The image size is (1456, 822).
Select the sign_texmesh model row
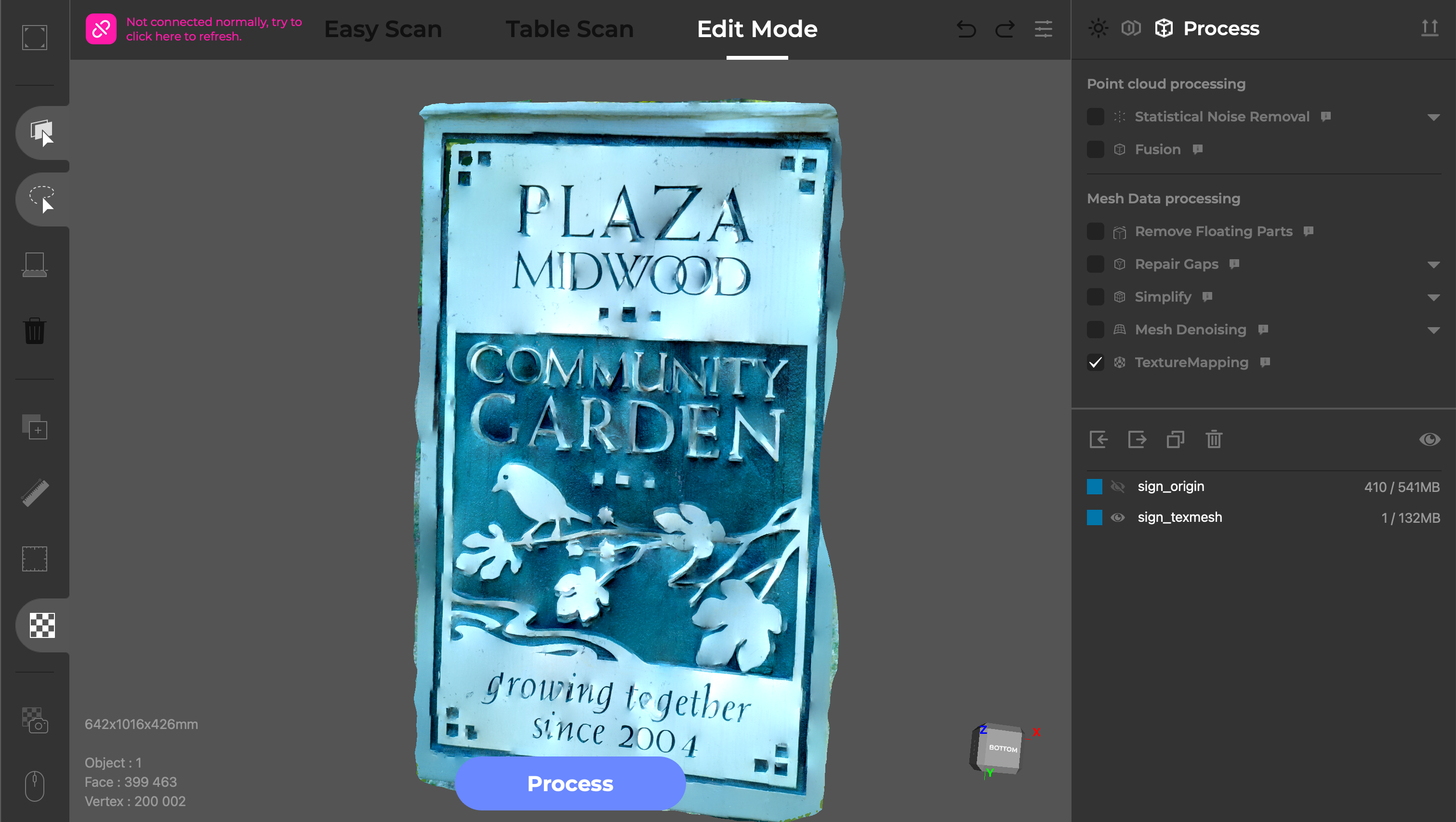[1263, 517]
